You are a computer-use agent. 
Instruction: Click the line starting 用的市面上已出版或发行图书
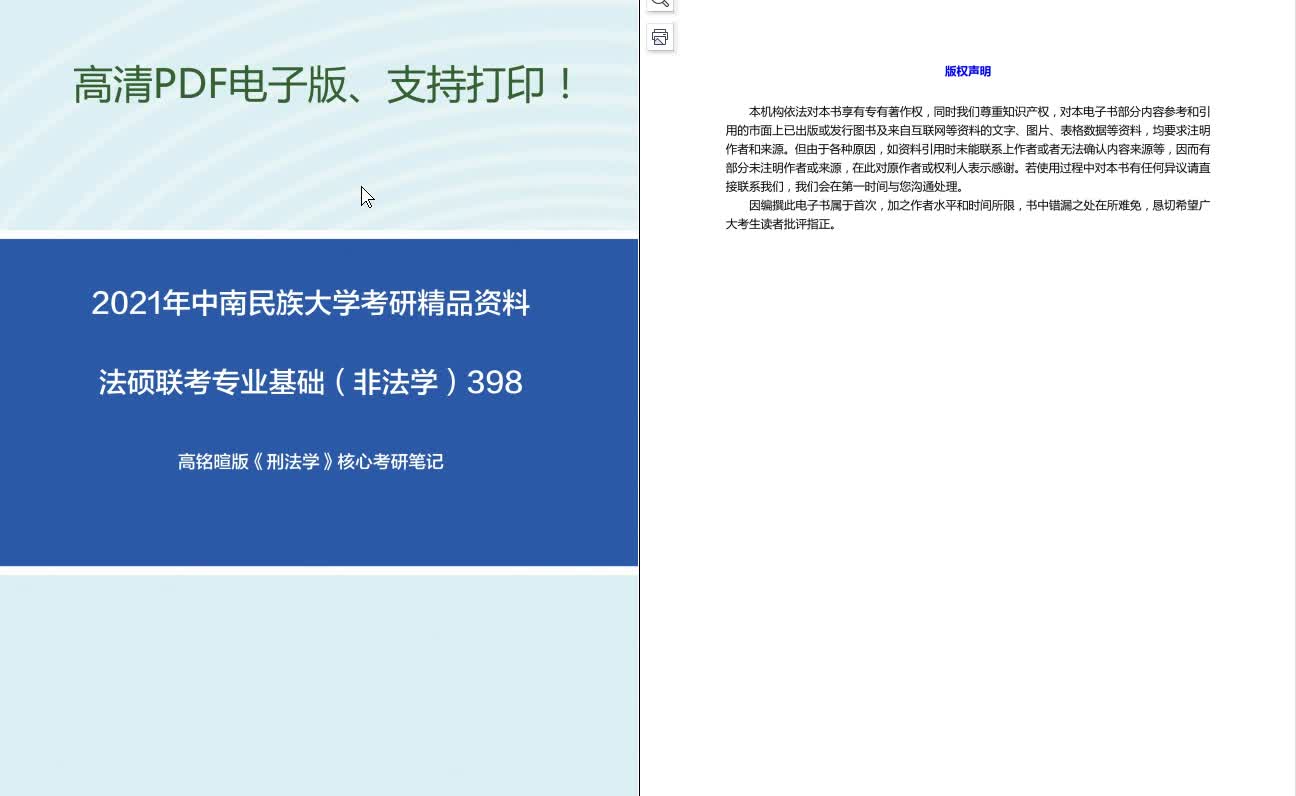(968, 131)
